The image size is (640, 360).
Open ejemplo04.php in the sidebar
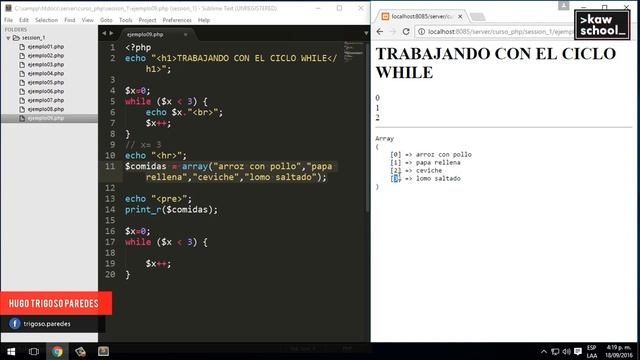[46, 73]
